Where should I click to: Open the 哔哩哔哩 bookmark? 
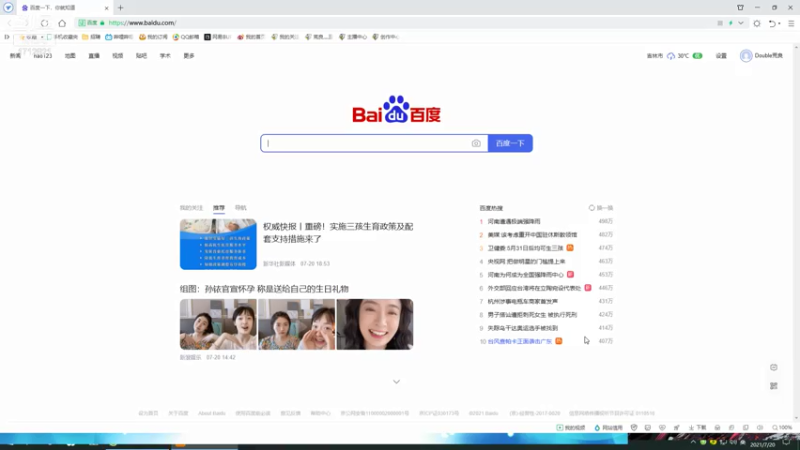119,37
